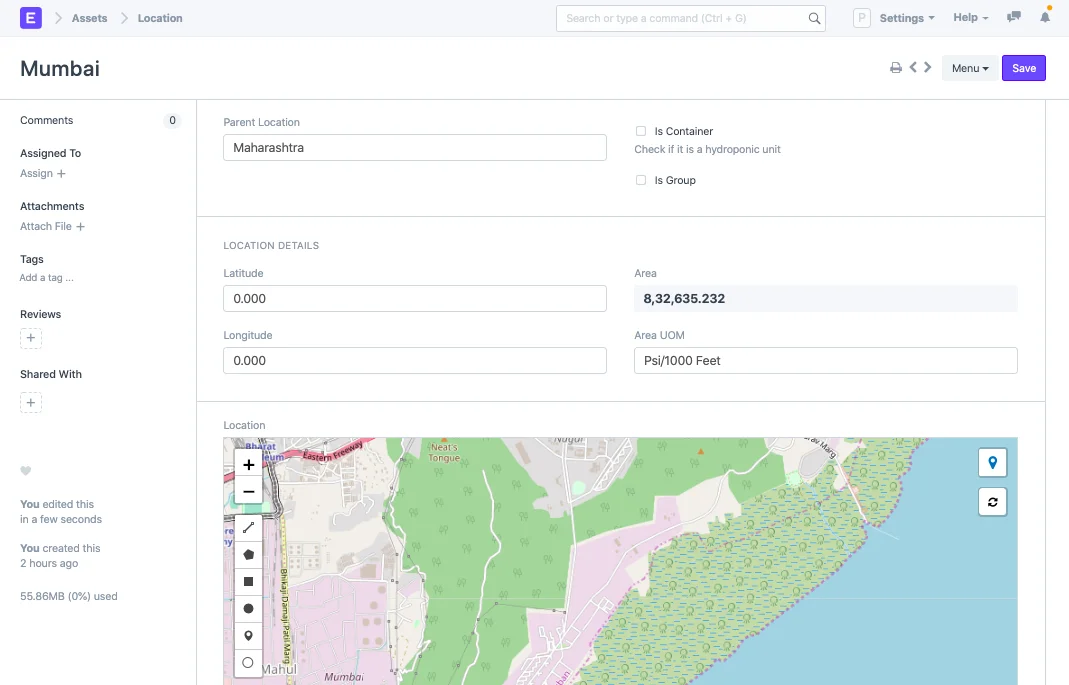
Task: Enable the Is Container checkbox
Action: (x=640, y=131)
